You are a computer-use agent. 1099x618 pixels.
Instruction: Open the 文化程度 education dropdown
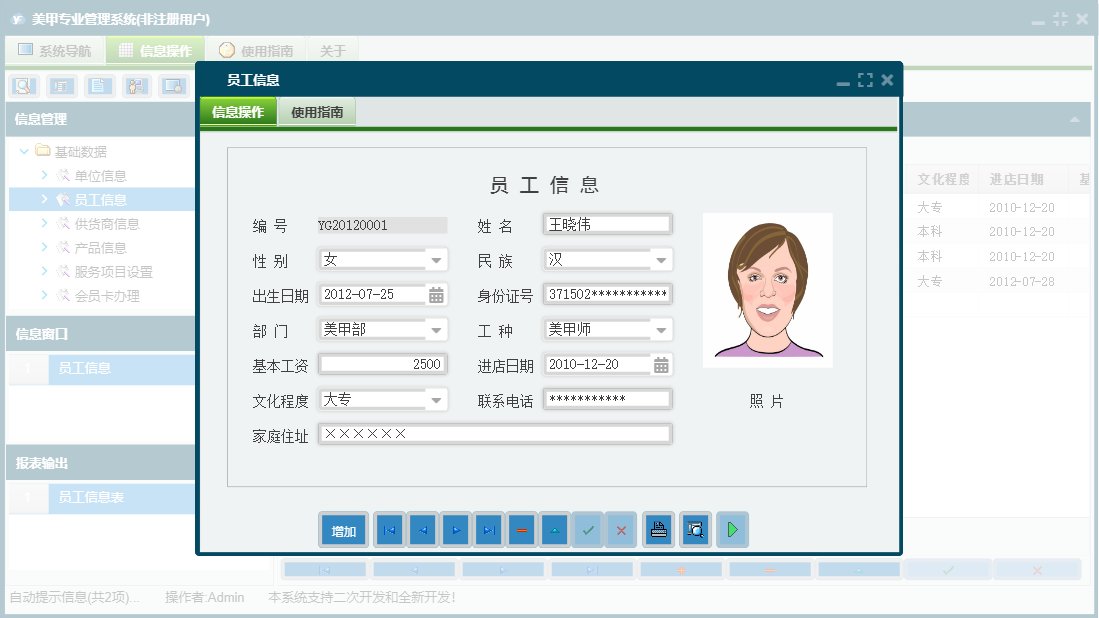point(436,398)
